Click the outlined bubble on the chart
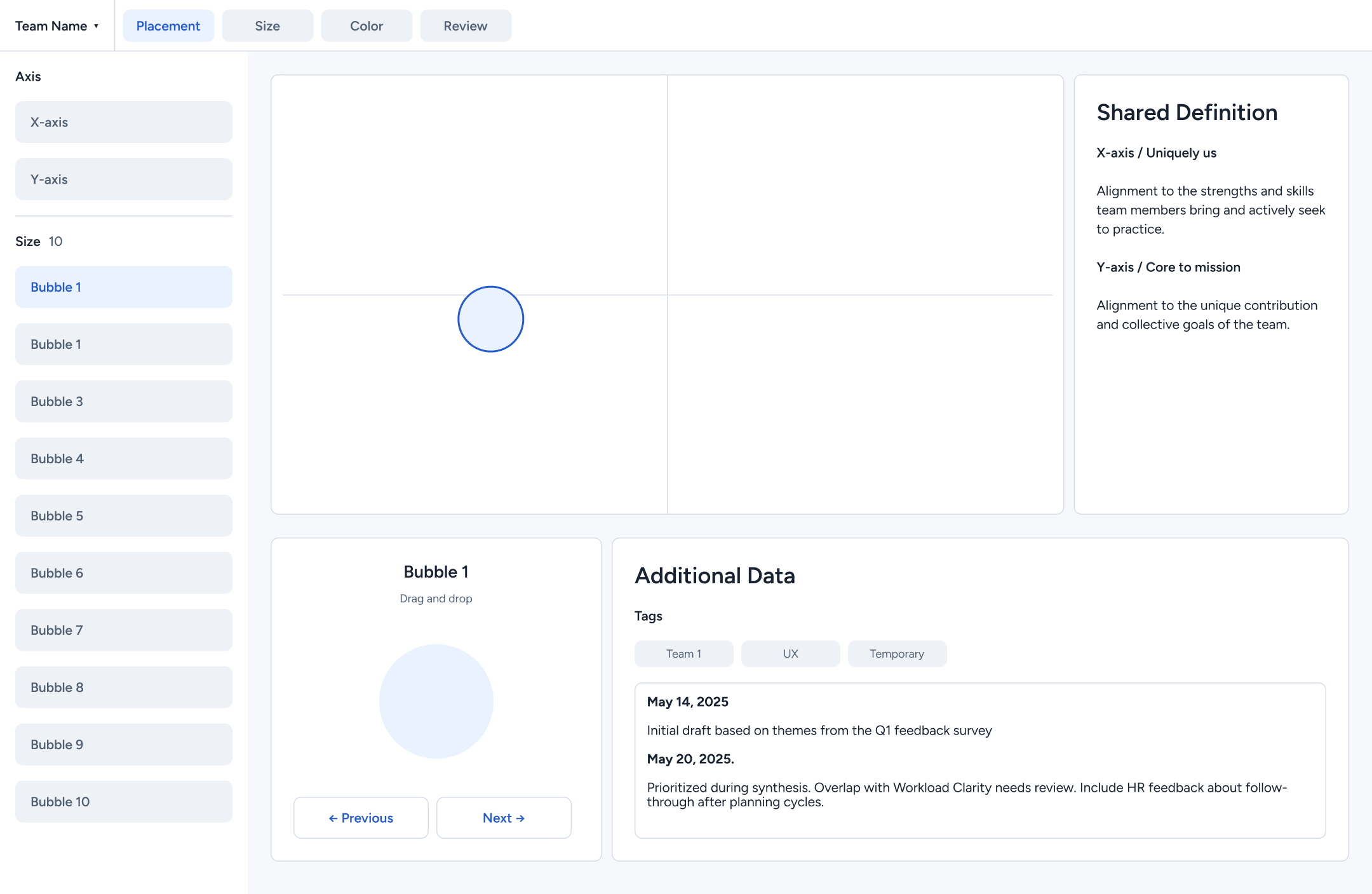 pos(491,319)
